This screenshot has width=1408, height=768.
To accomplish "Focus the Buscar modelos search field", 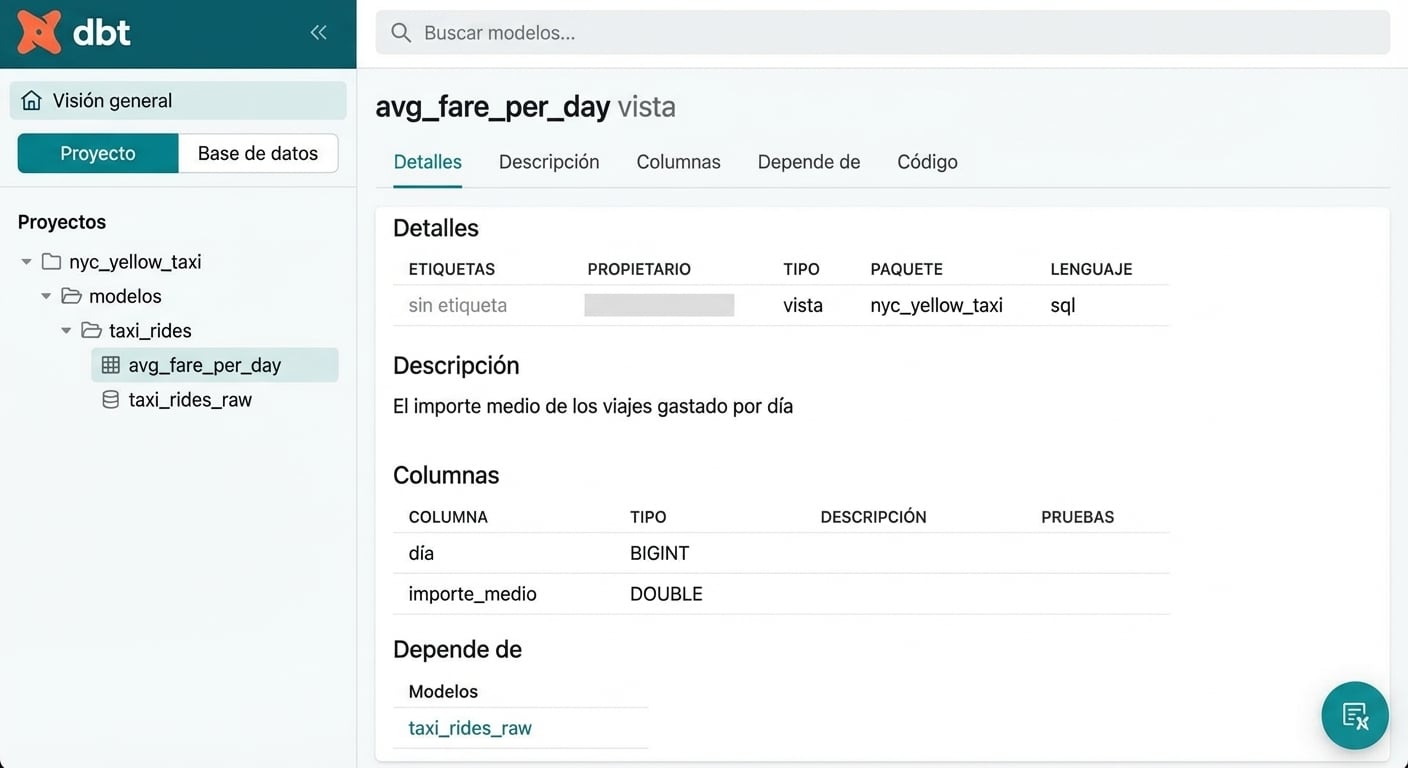I will pos(883,33).
